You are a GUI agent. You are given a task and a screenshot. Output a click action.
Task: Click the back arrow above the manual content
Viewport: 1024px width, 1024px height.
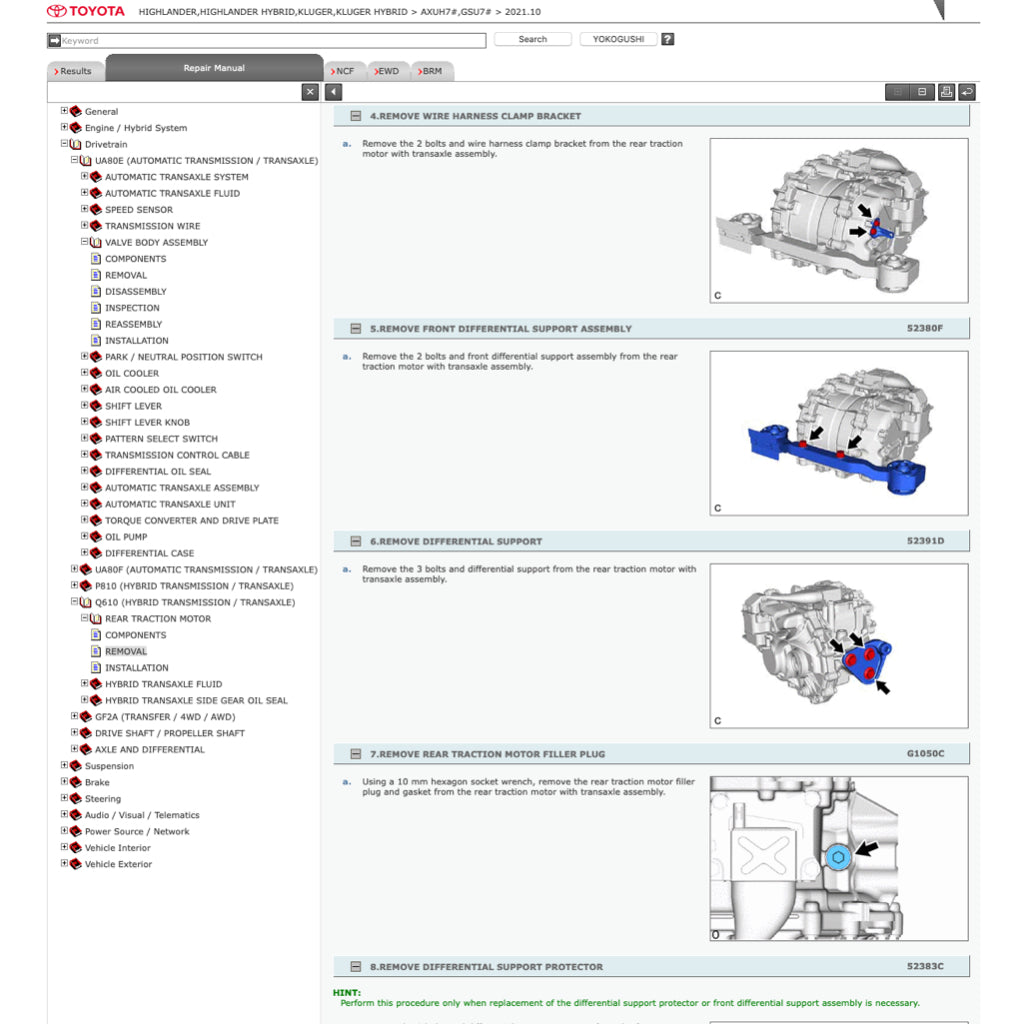coord(333,91)
